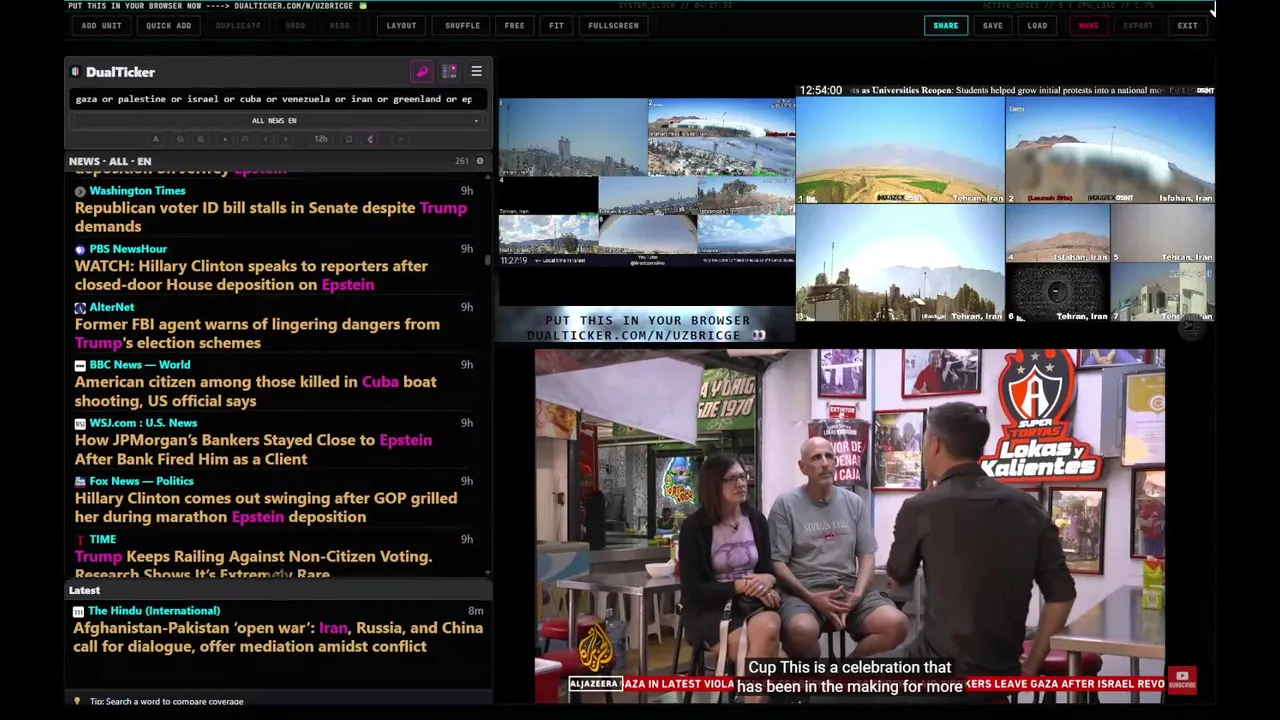This screenshot has height=720, width=1280.
Task: Click the WSJ.com source icon
Action: coord(80,423)
